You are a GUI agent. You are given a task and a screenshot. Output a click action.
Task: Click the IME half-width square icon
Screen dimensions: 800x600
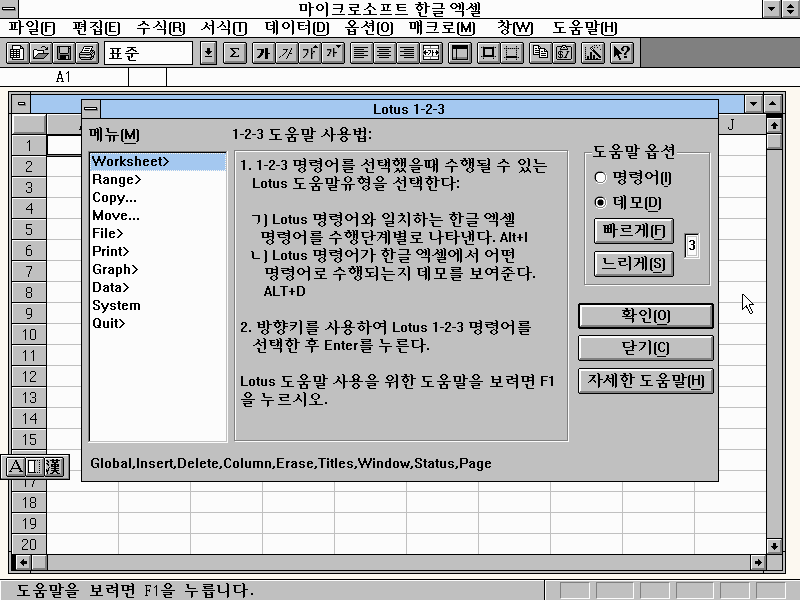point(34,466)
